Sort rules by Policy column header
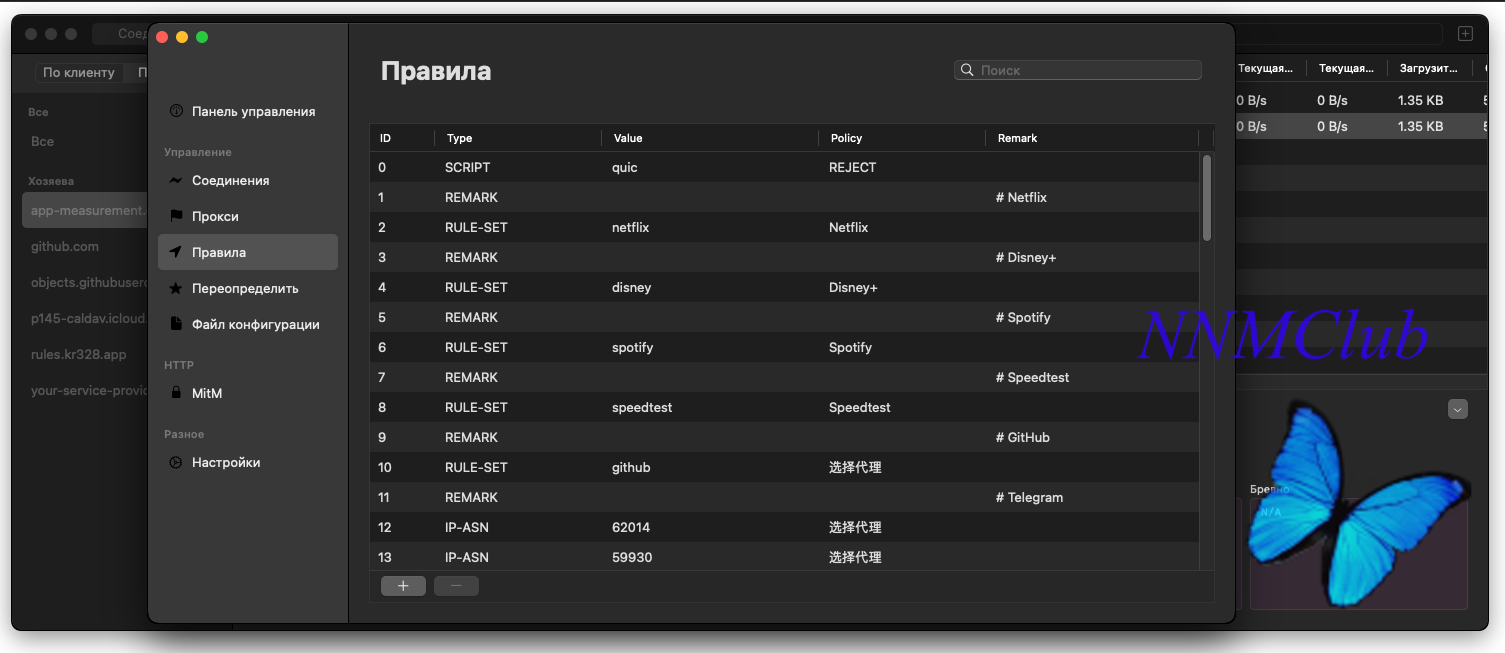 click(902, 138)
